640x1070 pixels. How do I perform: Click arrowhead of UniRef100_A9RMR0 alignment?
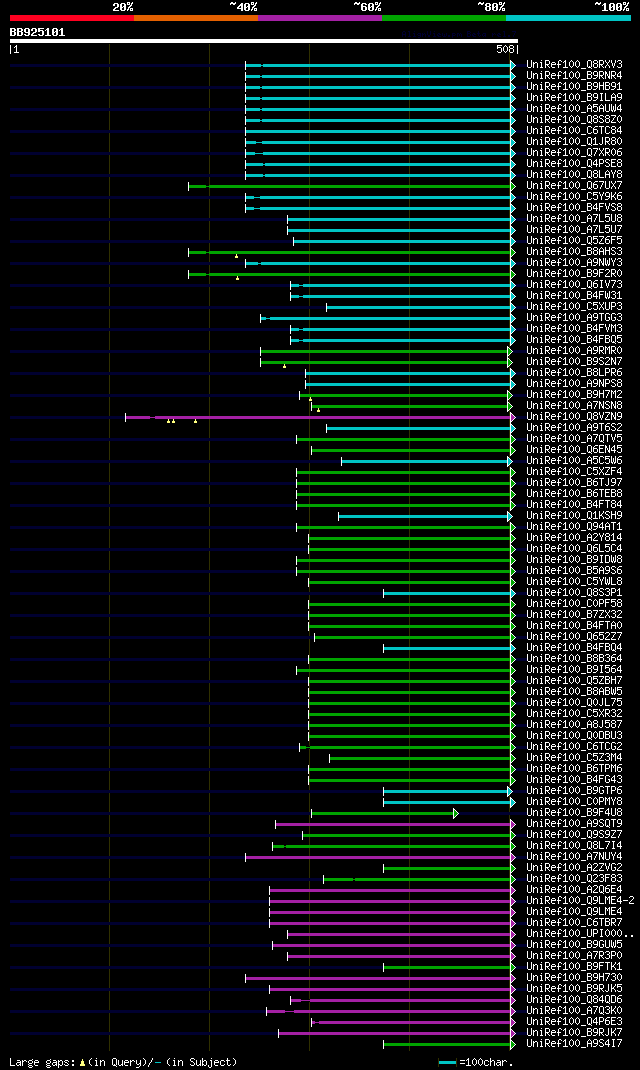coord(510,351)
